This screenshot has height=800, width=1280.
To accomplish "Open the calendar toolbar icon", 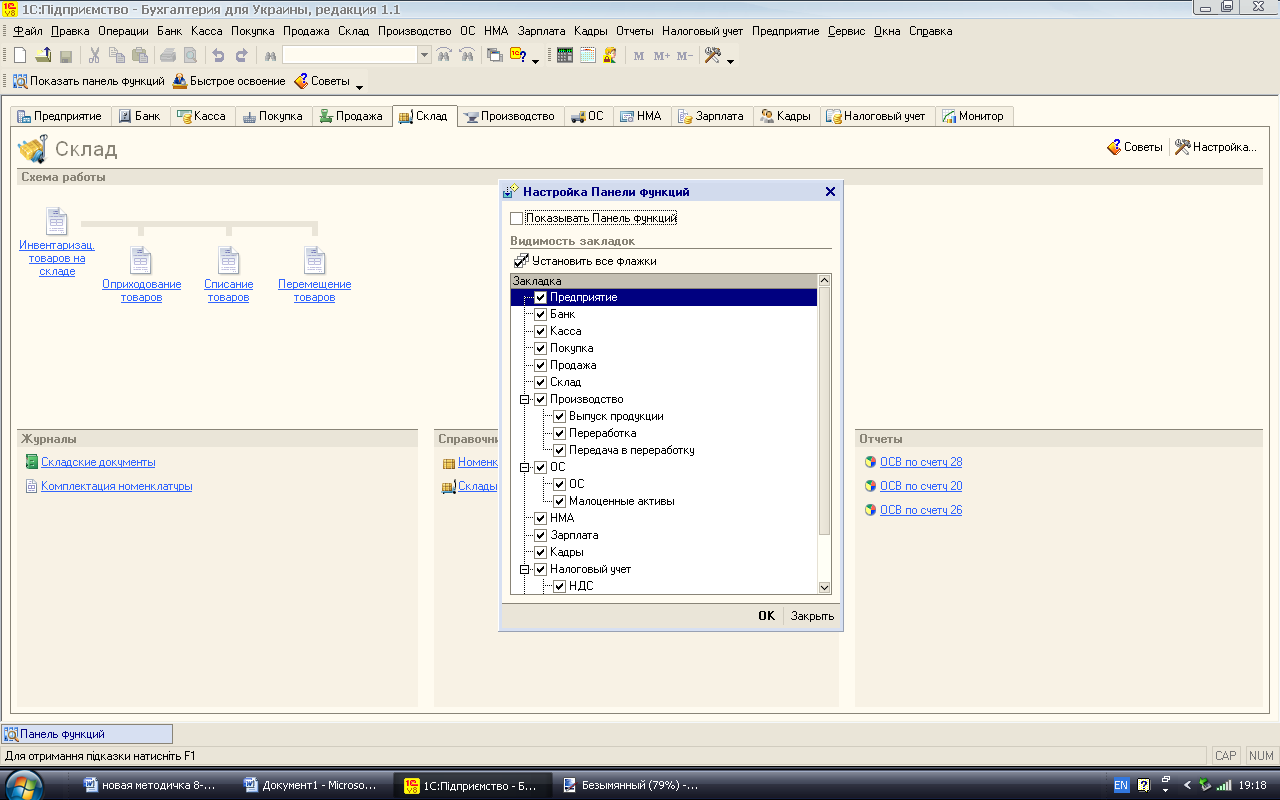I will coord(588,56).
